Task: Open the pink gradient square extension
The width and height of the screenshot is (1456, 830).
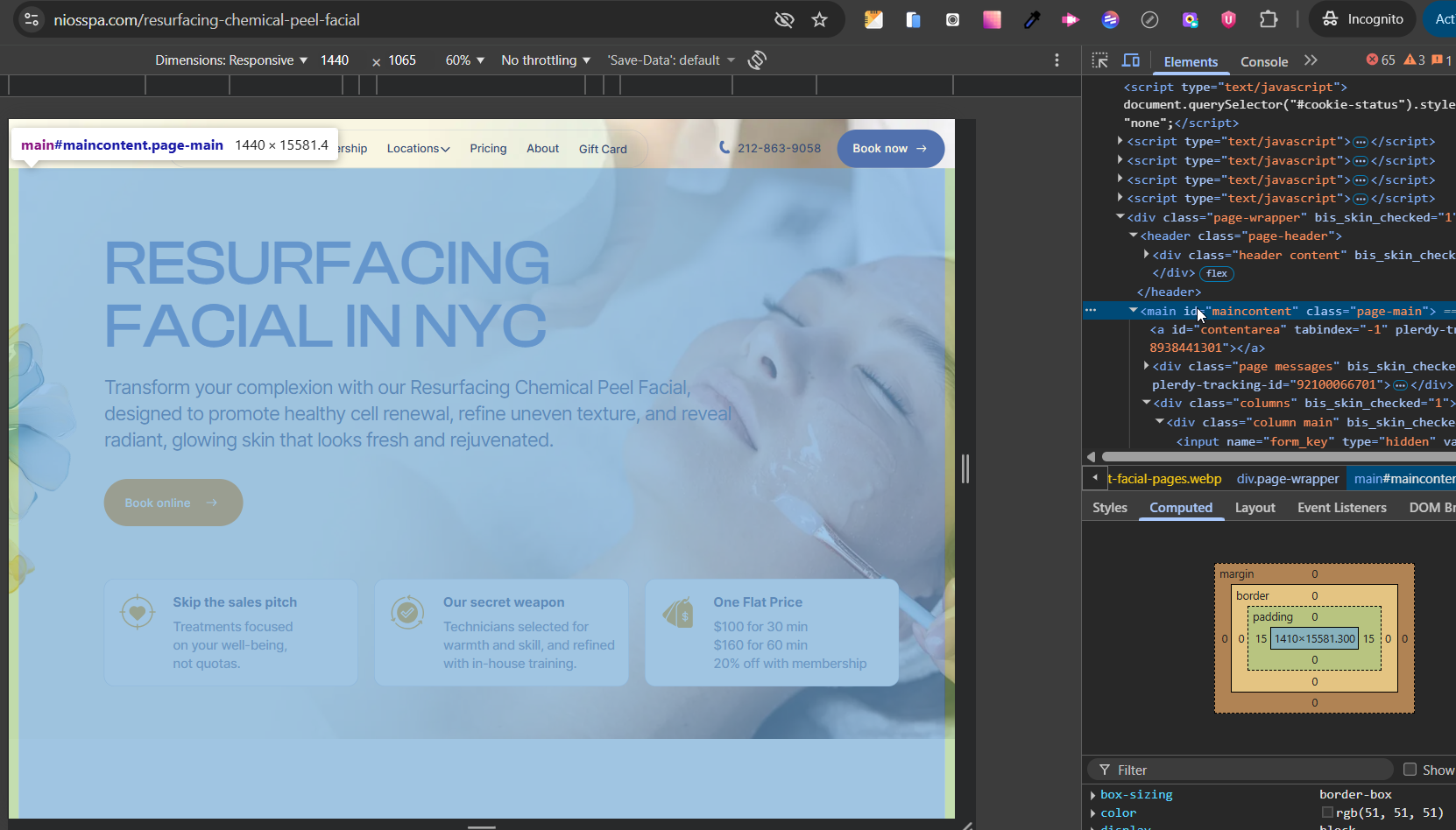Action: 992,19
